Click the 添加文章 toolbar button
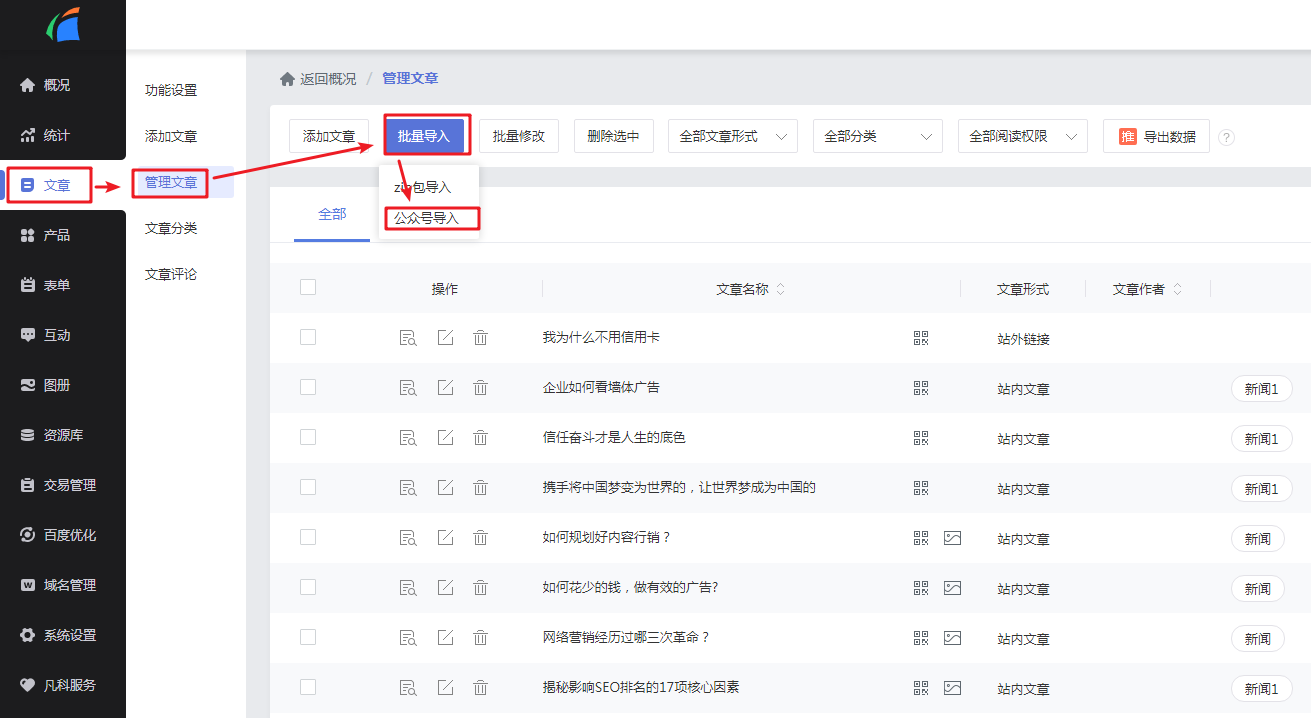Image resolution: width=1311 pixels, height=718 pixels. pyautogui.click(x=329, y=136)
